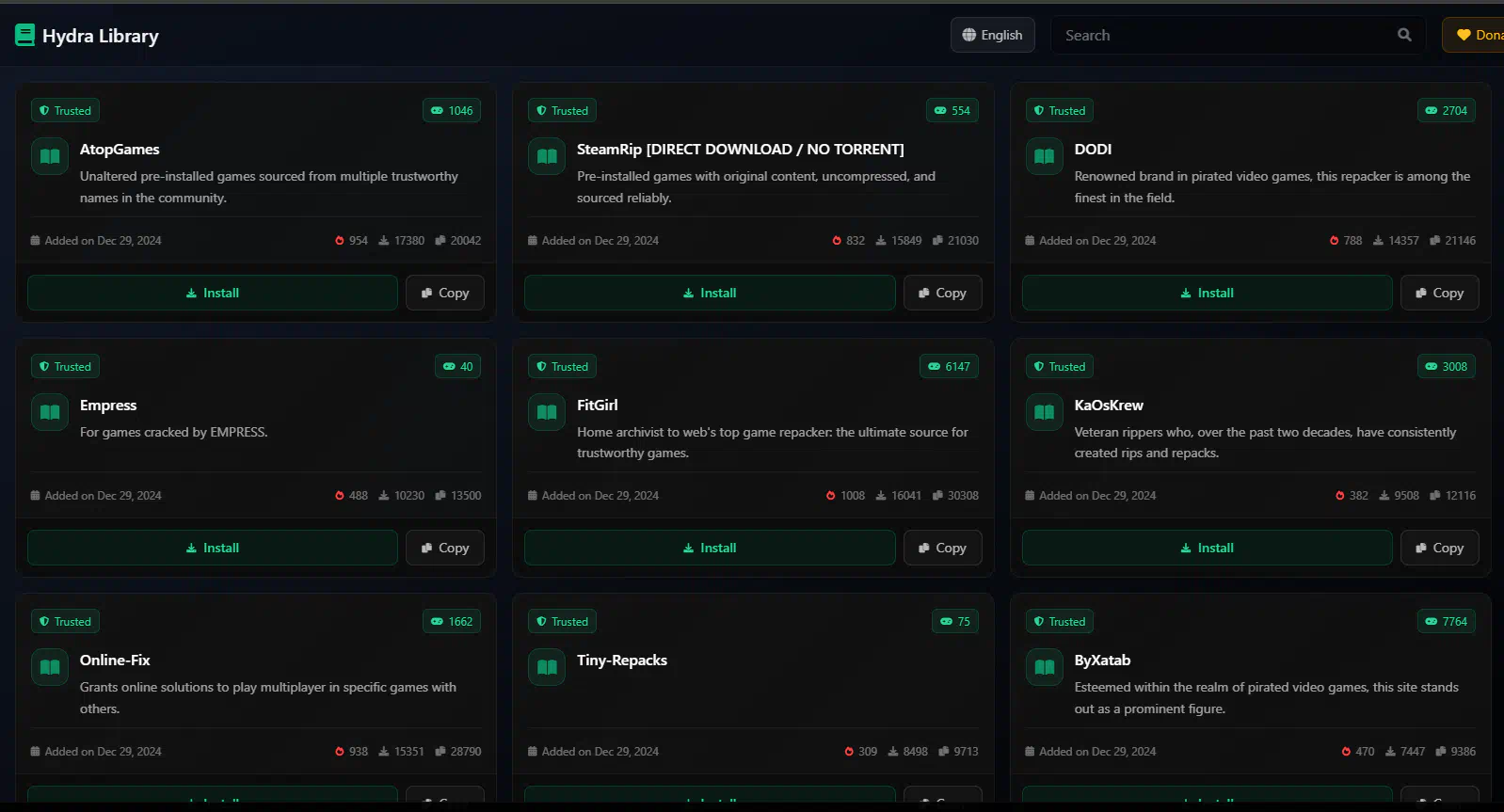Click the 2704 games count badge
The image size is (1504, 812).
coord(1447,110)
